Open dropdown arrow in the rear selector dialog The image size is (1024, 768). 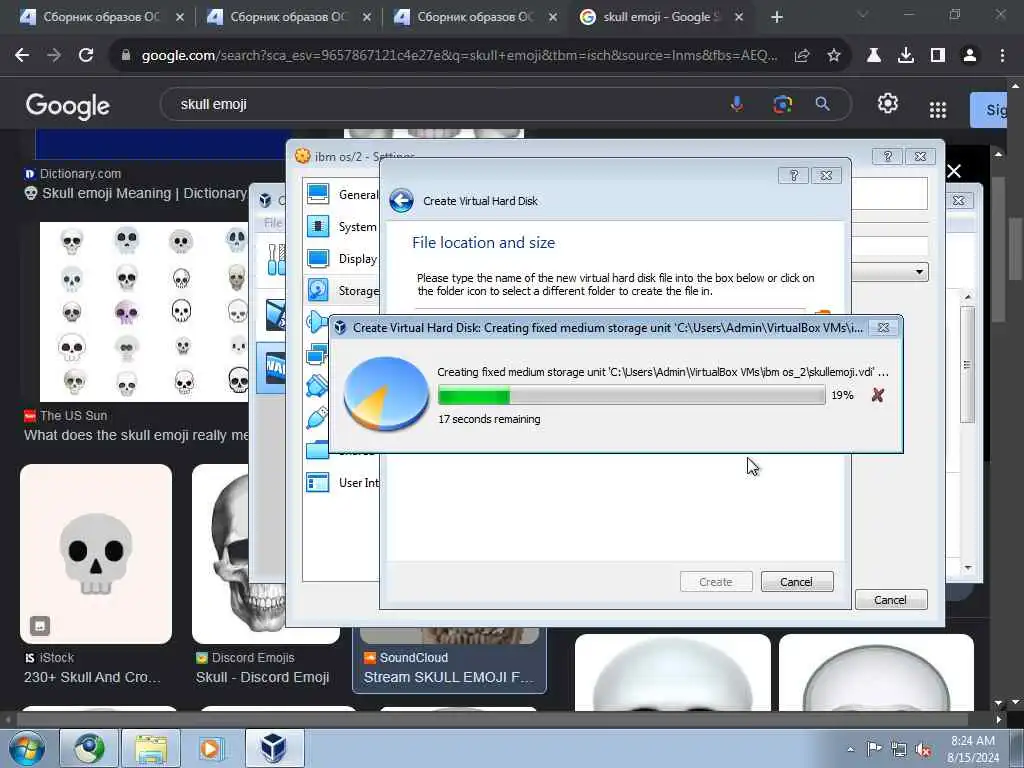click(x=919, y=272)
